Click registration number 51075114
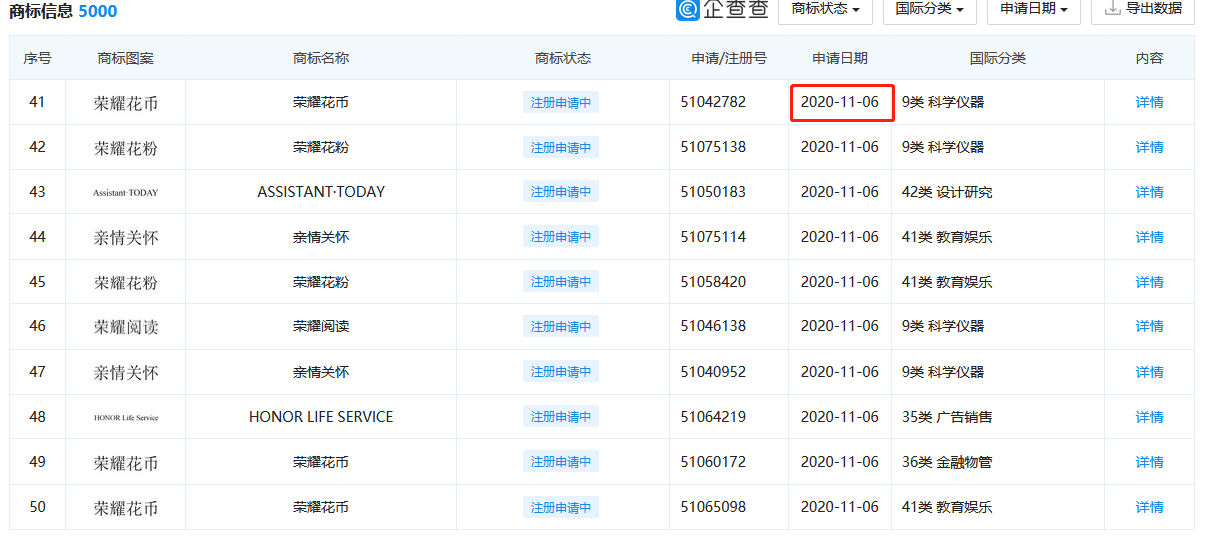This screenshot has height=538, width=1210. pos(713,237)
